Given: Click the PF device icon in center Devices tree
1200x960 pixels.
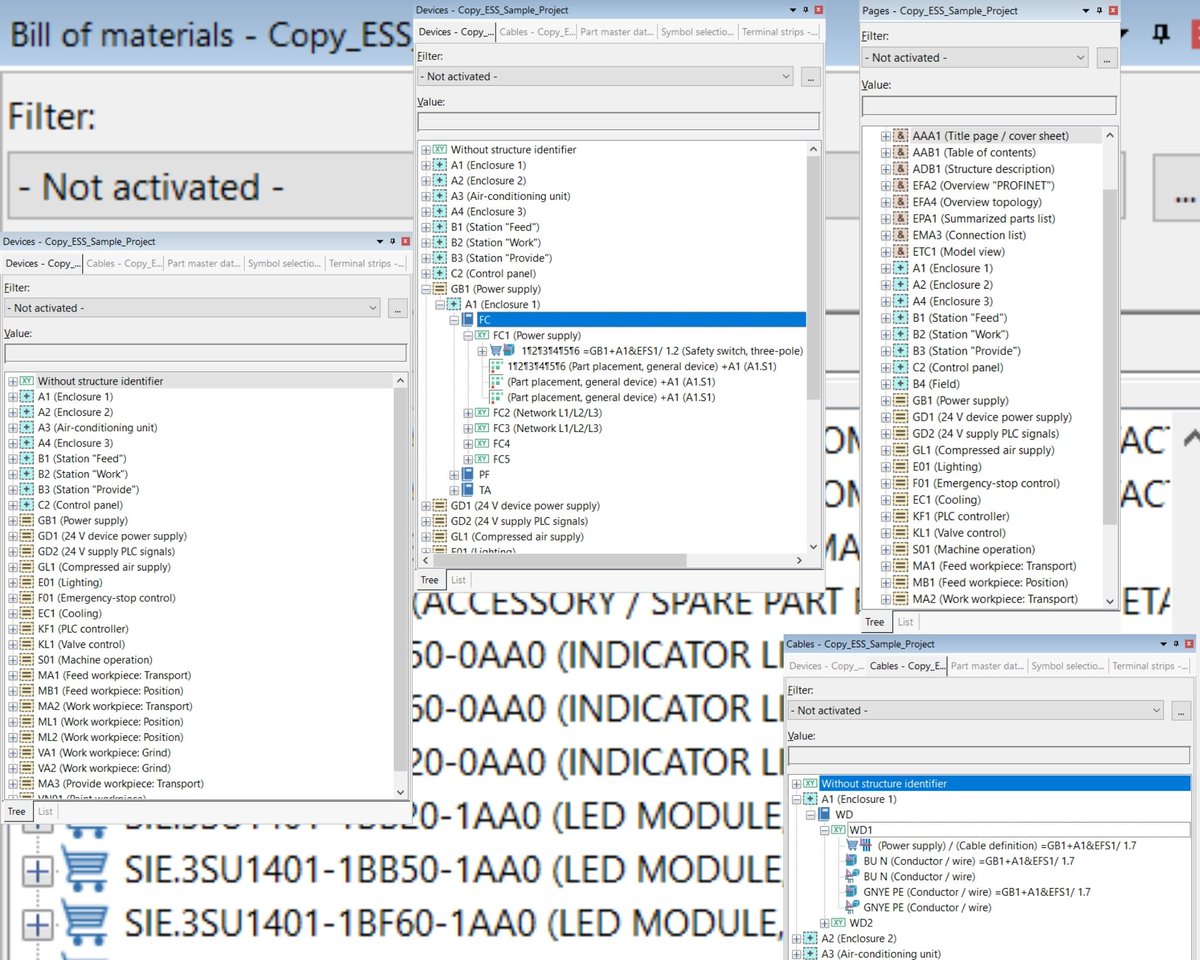Looking at the screenshot, I should pyautogui.click(x=469, y=475).
